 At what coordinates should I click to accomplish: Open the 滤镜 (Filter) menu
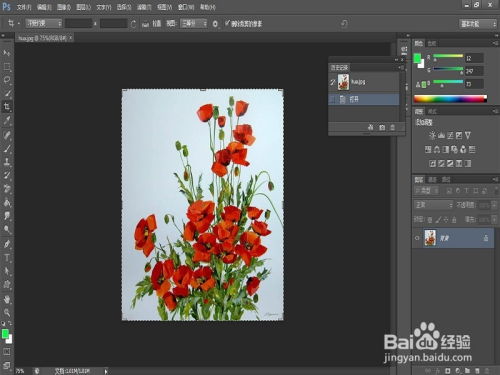coord(144,7)
